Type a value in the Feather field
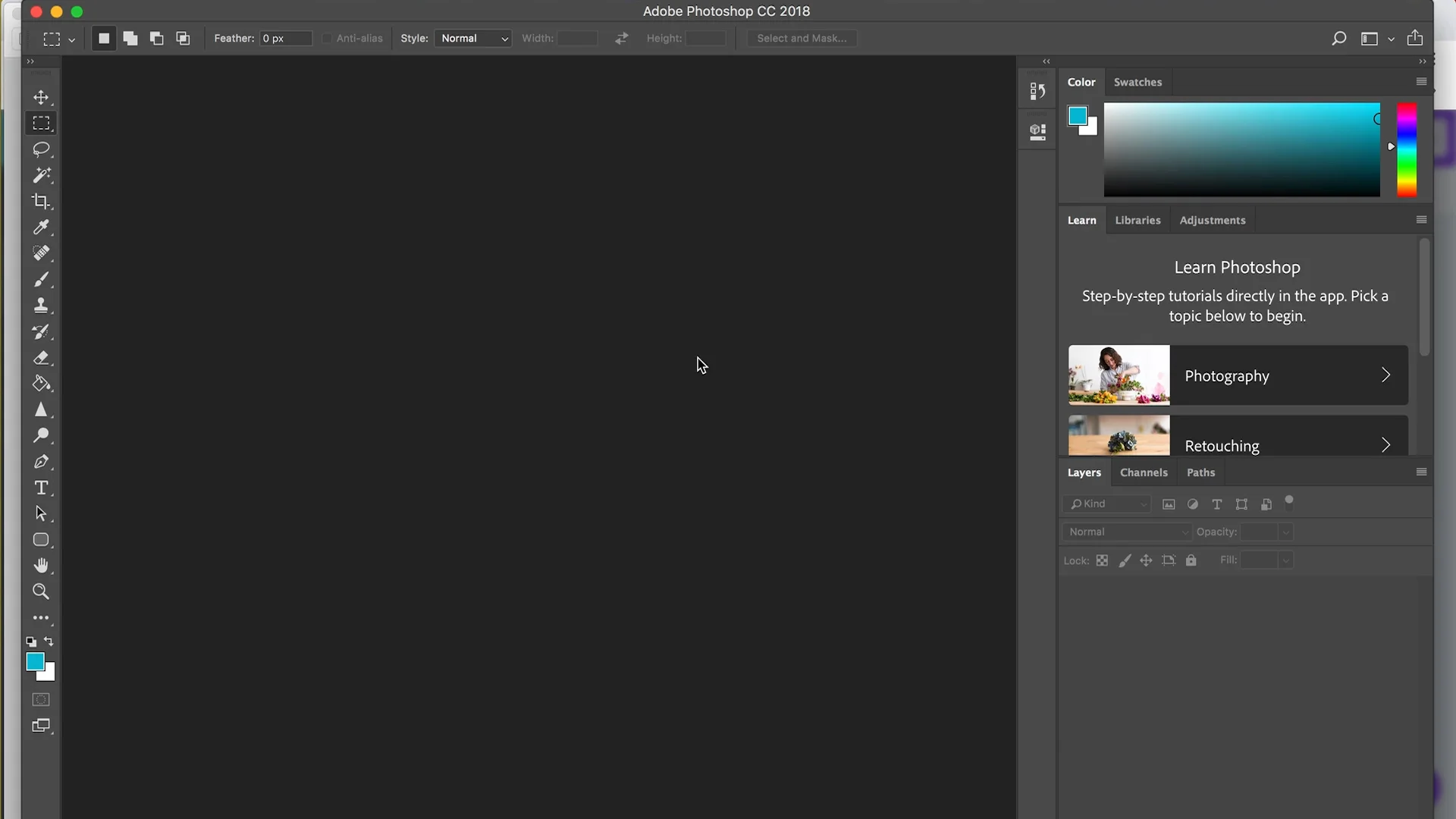 click(285, 38)
